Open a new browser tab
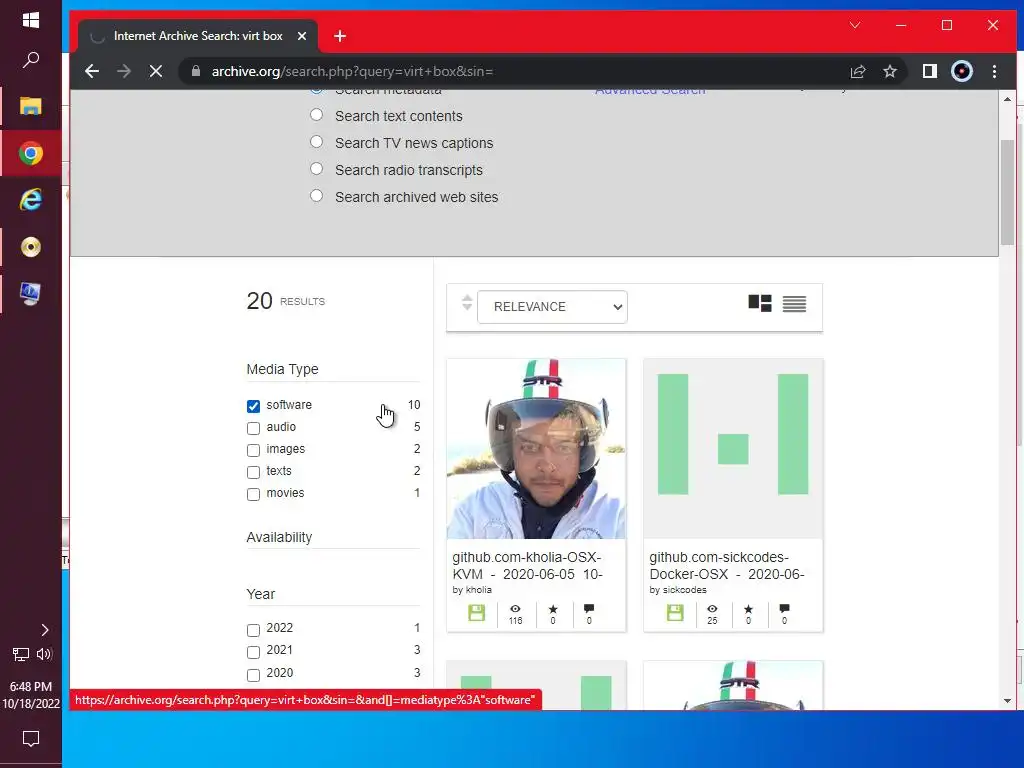Image resolution: width=1024 pixels, height=768 pixels. coord(340,36)
